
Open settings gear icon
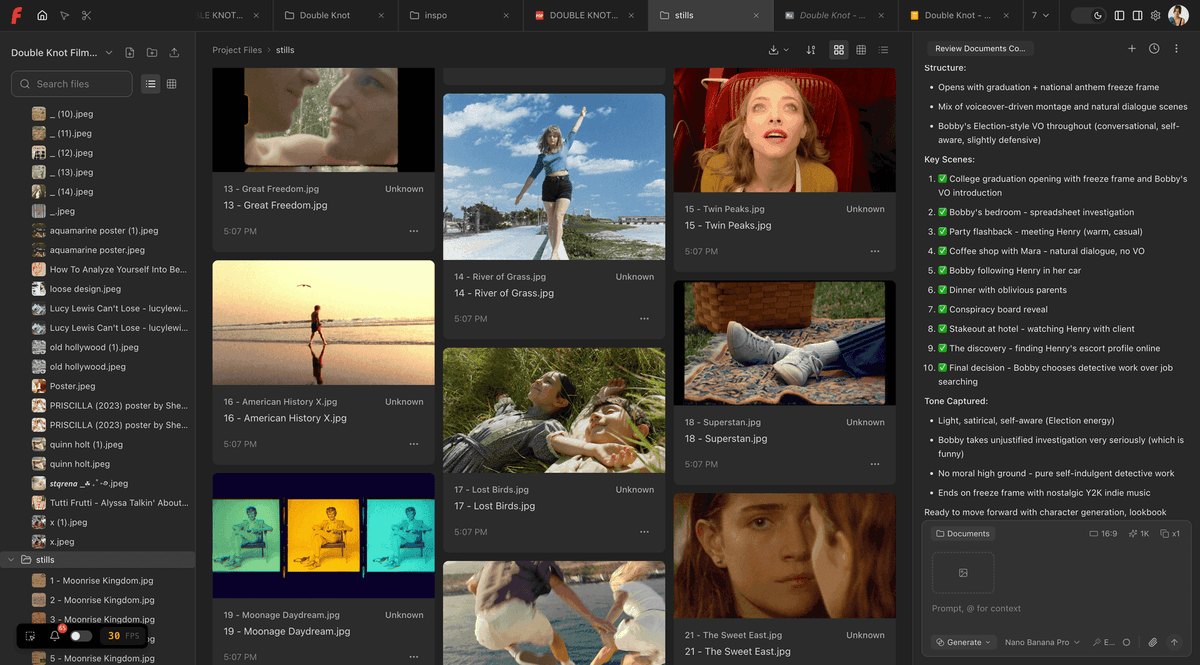(1156, 16)
